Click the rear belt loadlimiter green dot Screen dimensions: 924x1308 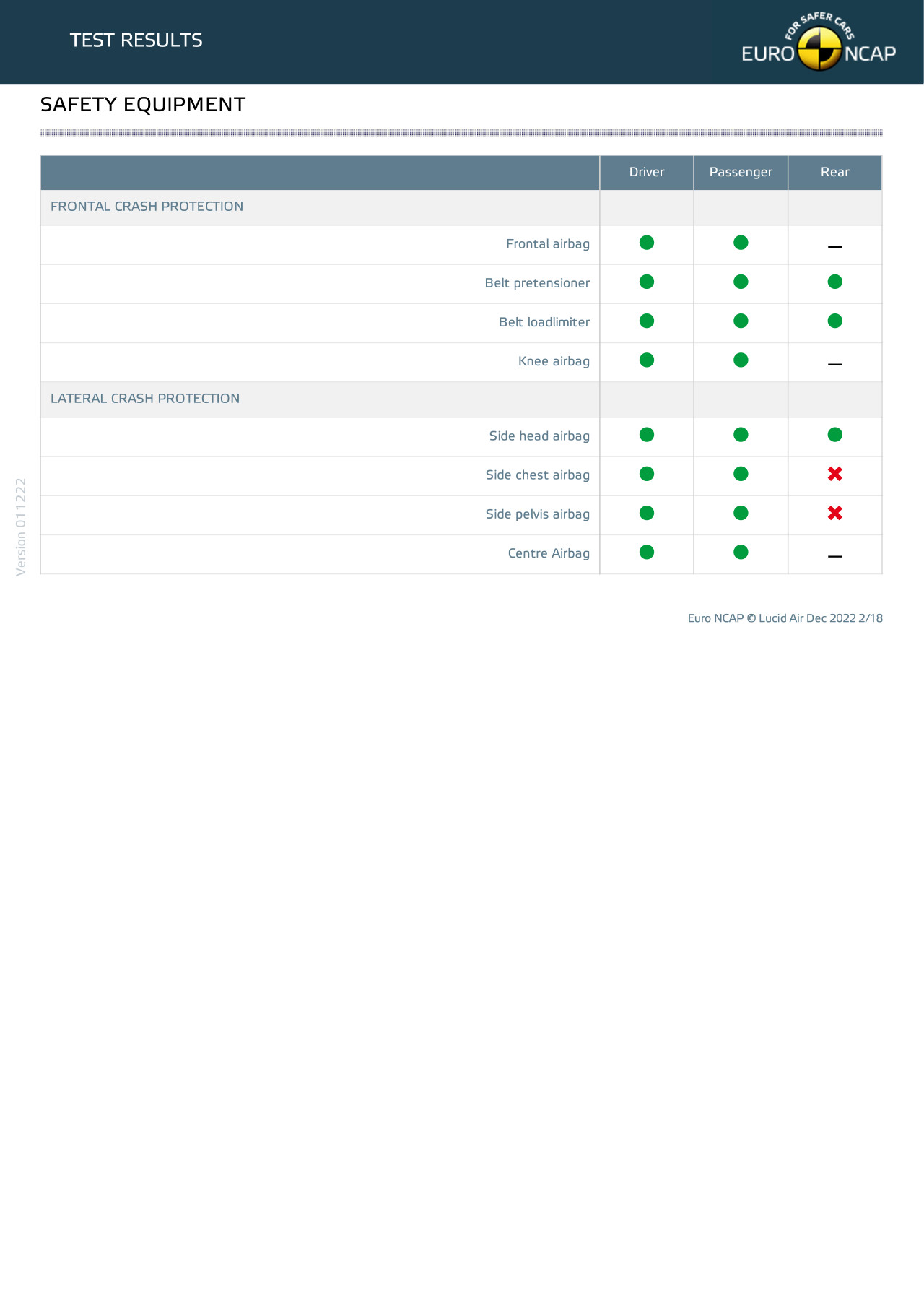pyautogui.click(x=835, y=321)
